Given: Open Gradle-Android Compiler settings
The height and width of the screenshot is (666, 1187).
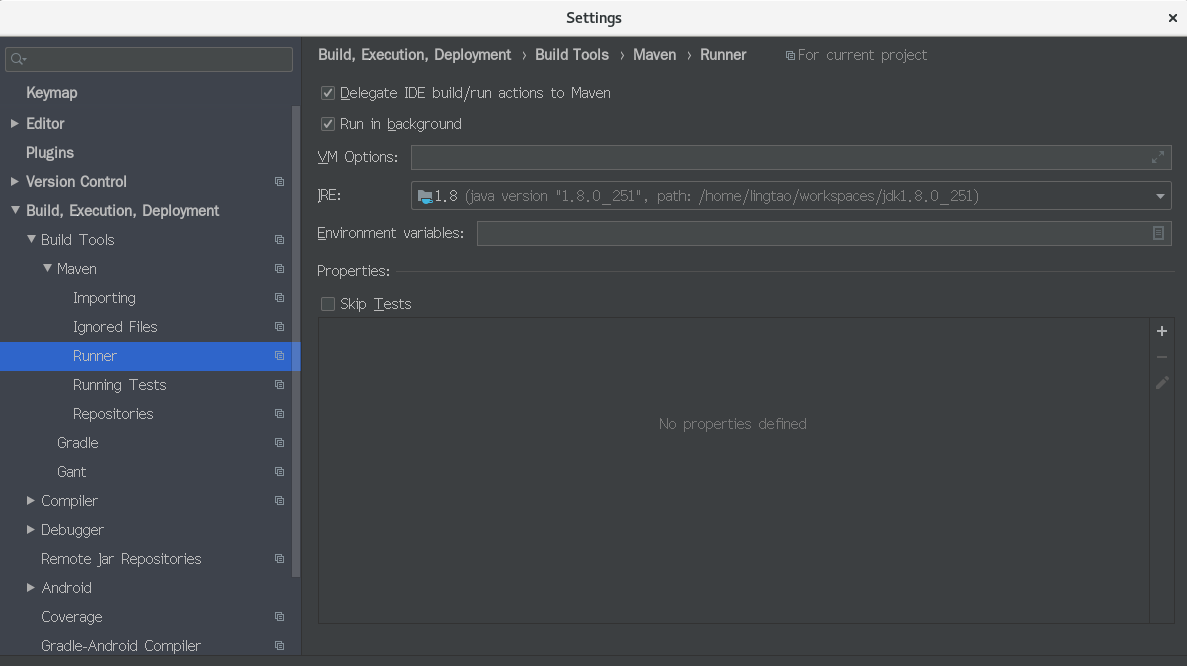Looking at the screenshot, I should click(121, 646).
